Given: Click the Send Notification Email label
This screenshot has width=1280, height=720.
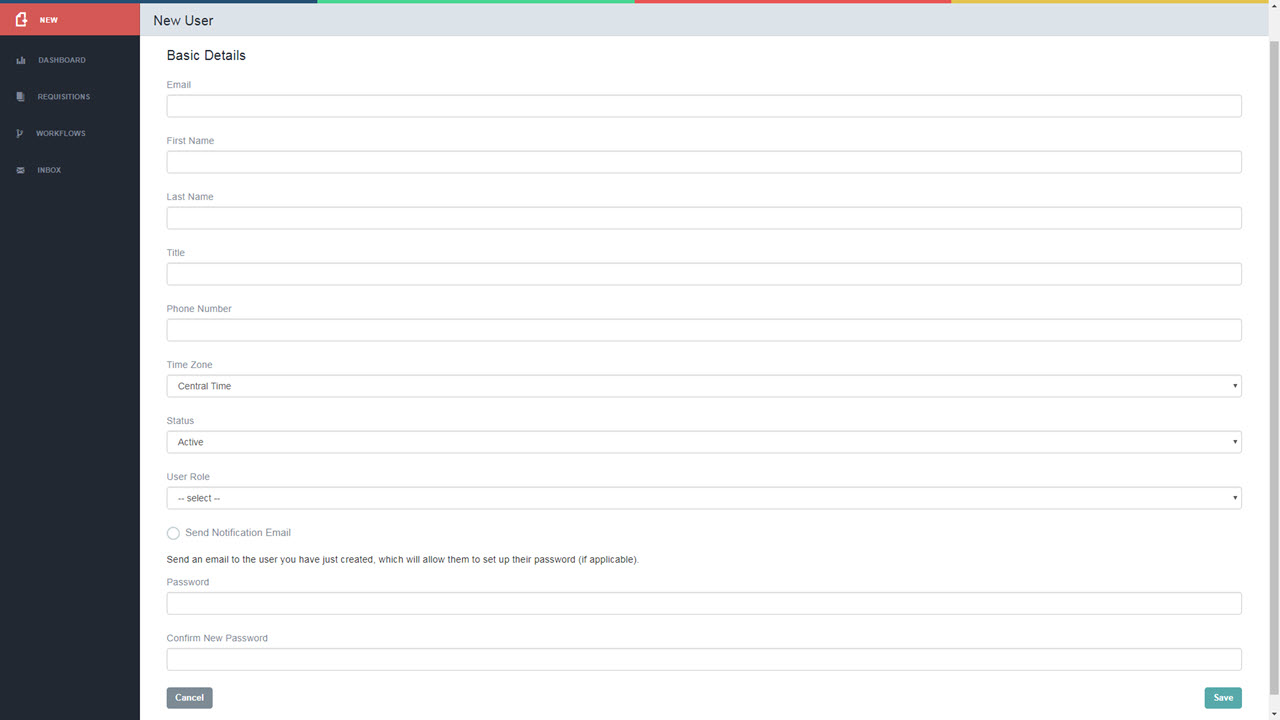Looking at the screenshot, I should point(238,533).
